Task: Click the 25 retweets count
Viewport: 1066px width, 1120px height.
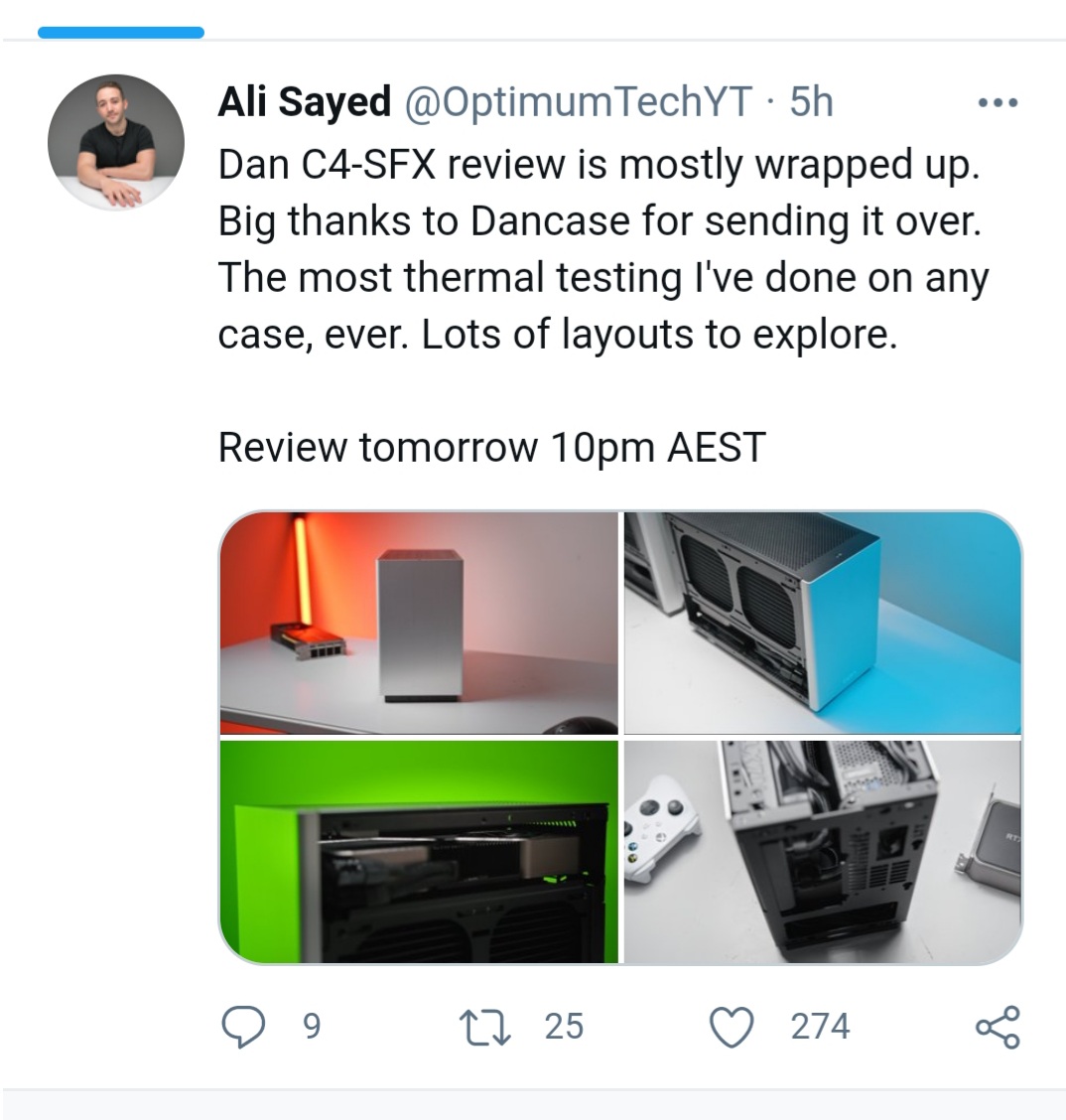Action: click(564, 1027)
